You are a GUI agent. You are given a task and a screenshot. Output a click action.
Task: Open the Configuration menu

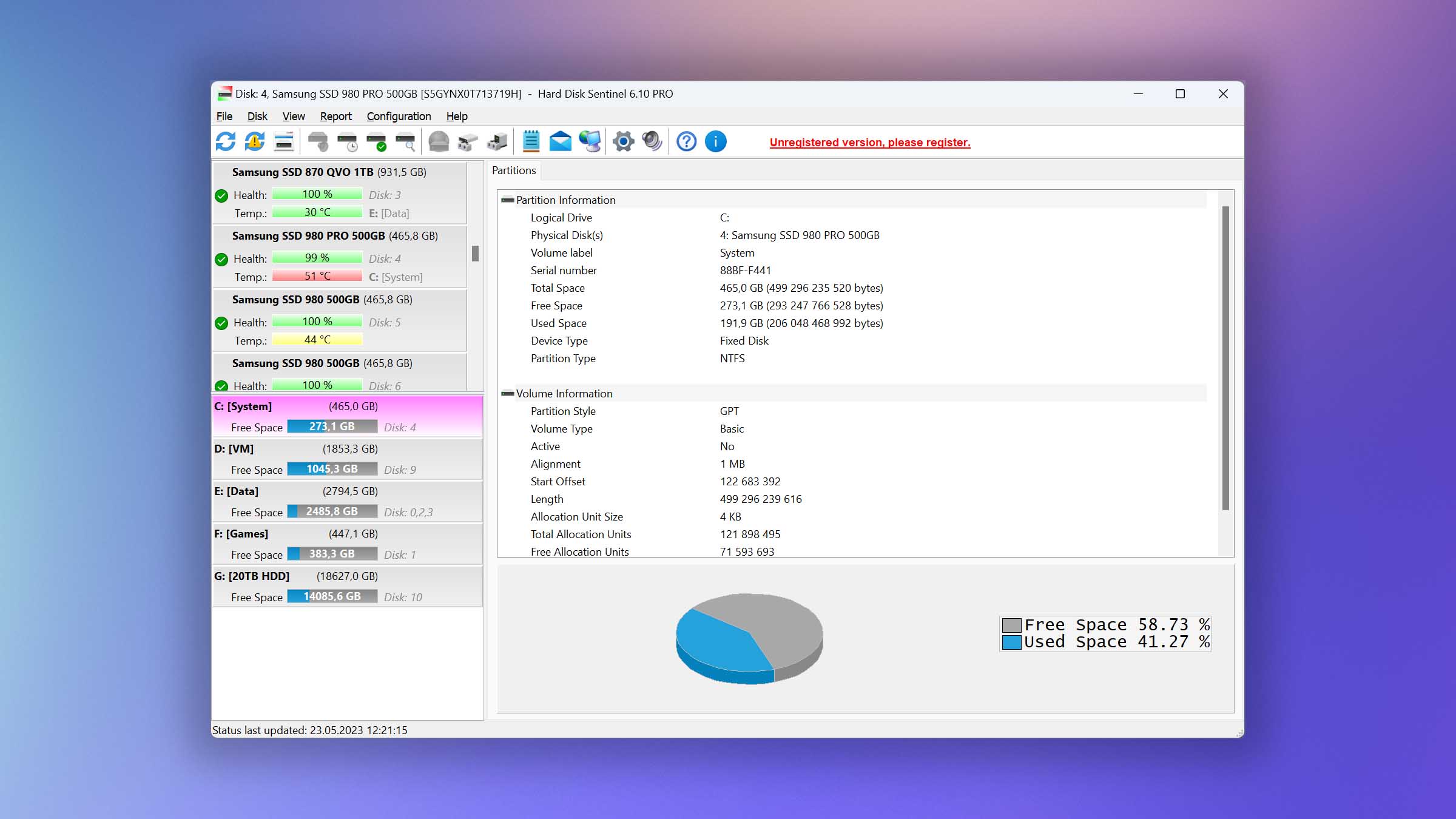click(399, 116)
